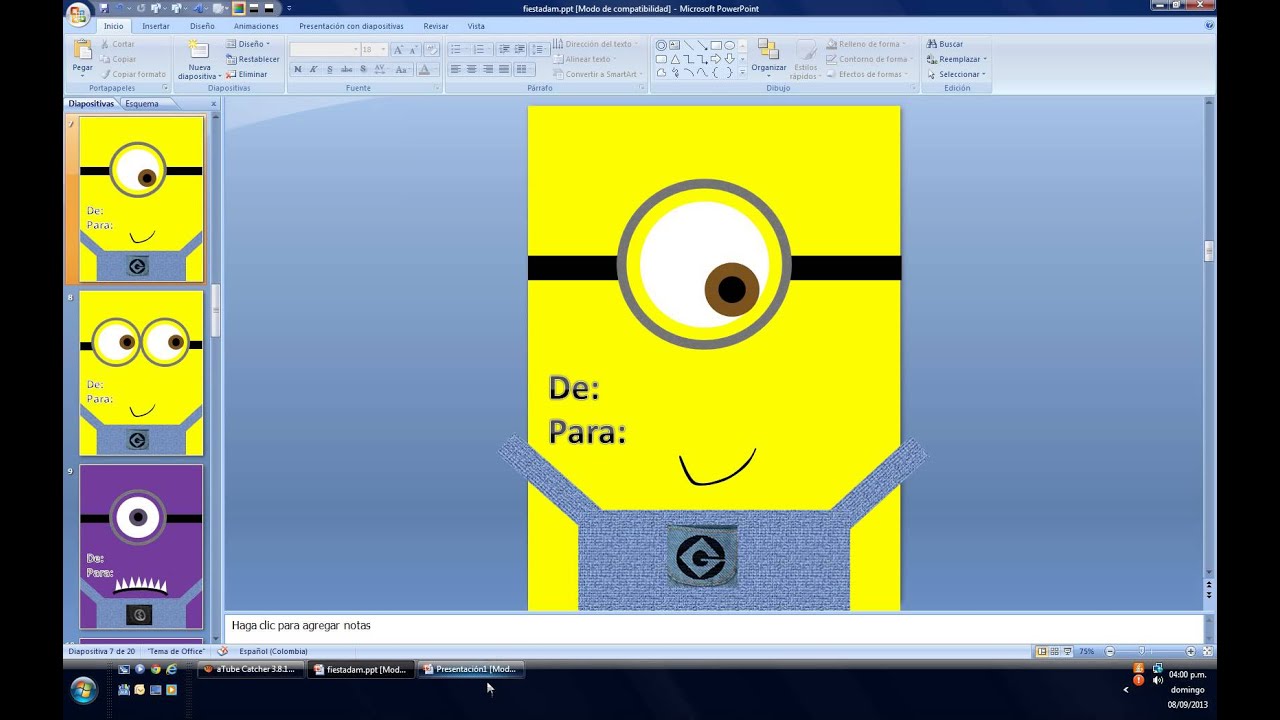Toggle align text right
The width and height of the screenshot is (1280, 720).
(488, 69)
